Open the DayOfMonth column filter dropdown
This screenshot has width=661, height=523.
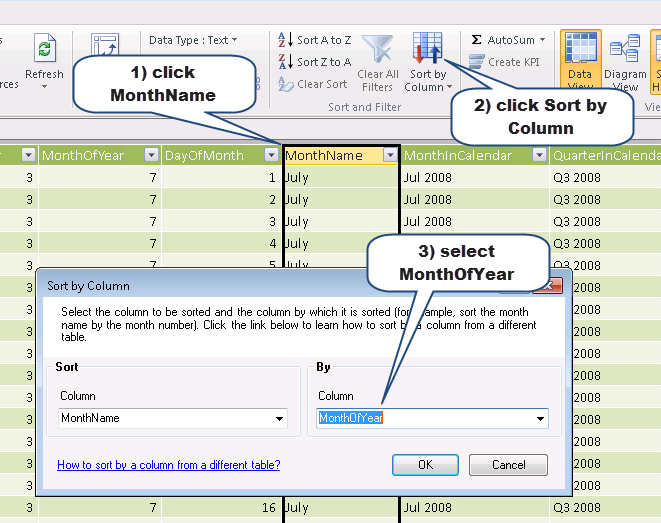coord(271,155)
